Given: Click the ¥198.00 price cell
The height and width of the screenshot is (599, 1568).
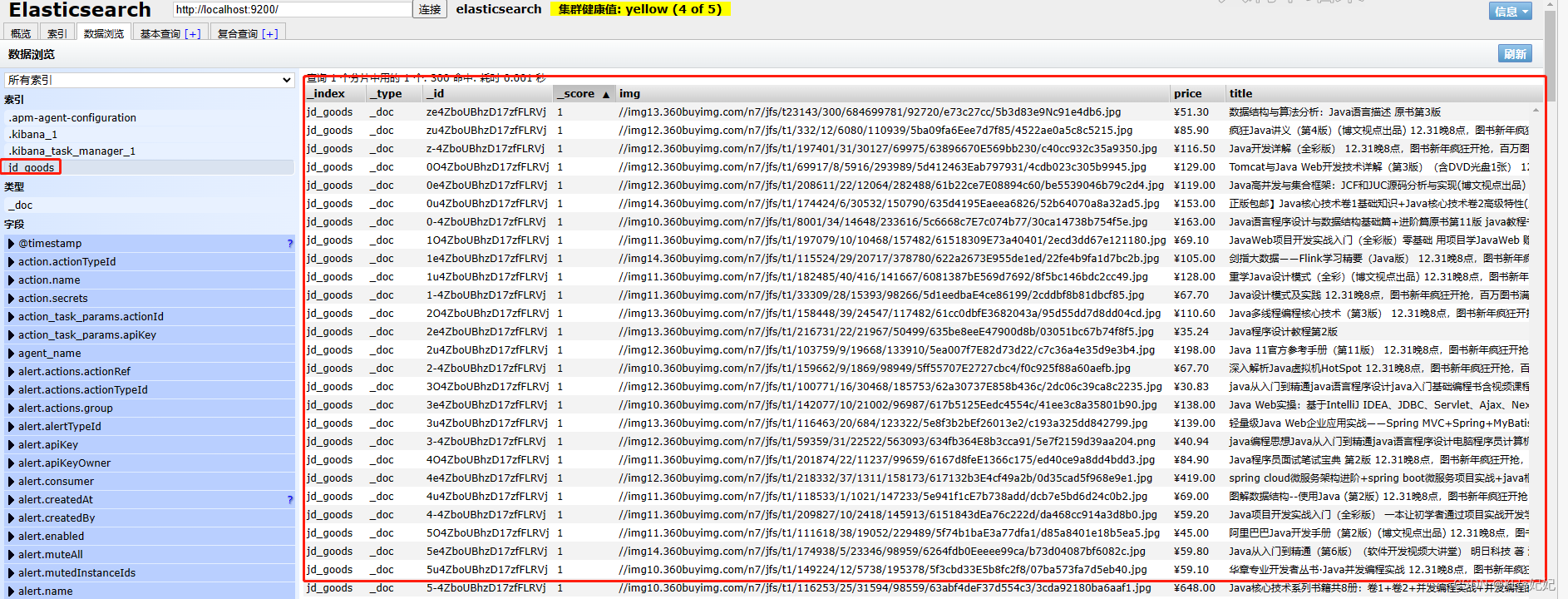Looking at the screenshot, I should coord(1195,349).
